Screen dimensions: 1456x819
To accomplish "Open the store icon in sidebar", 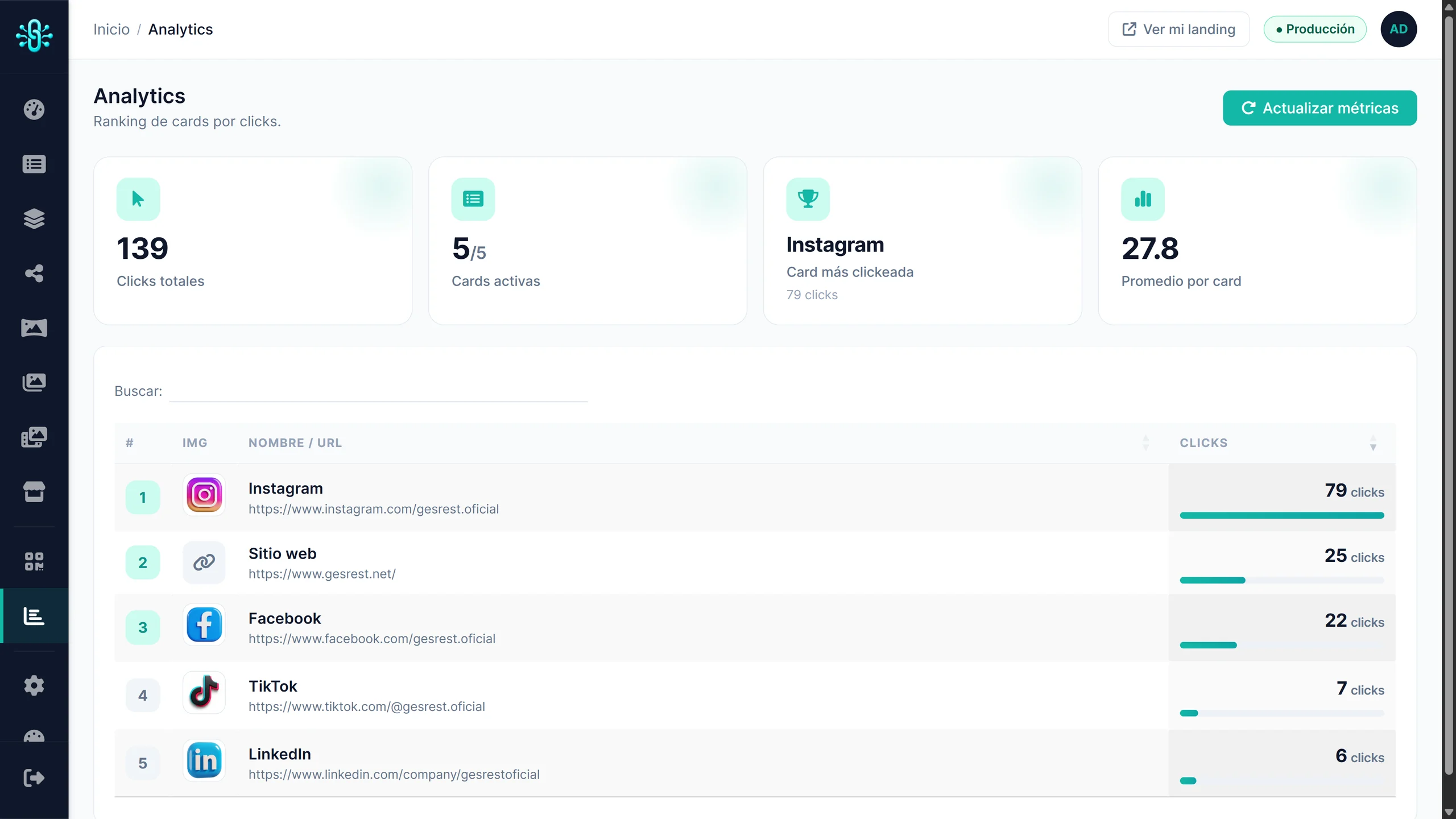I will pyautogui.click(x=34, y=492).
